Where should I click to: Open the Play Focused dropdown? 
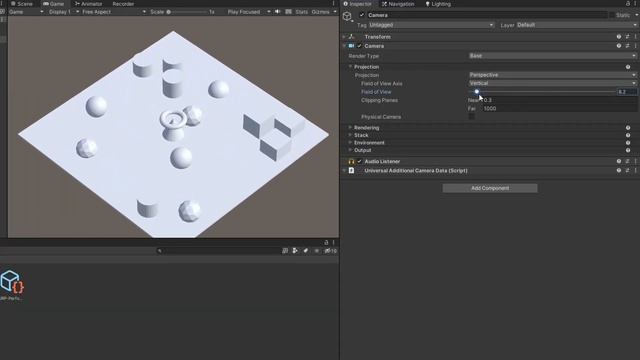[x=249, y=12]
